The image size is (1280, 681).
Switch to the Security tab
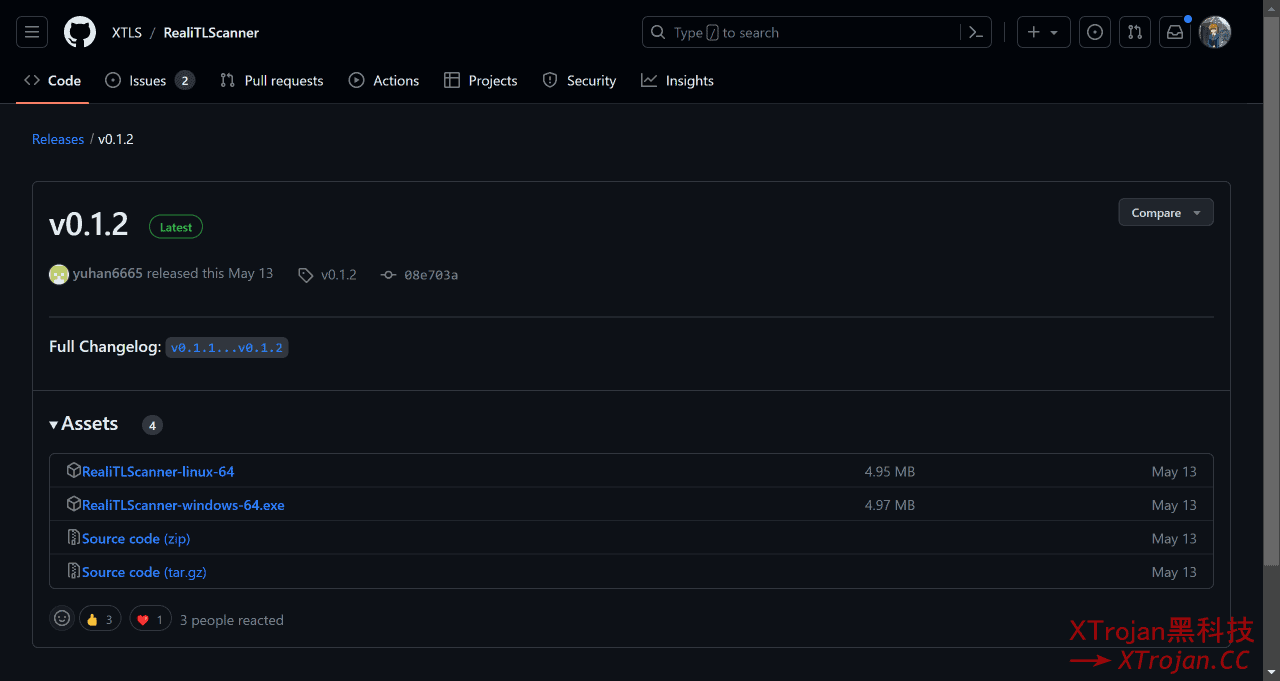[x=579, y=80]
